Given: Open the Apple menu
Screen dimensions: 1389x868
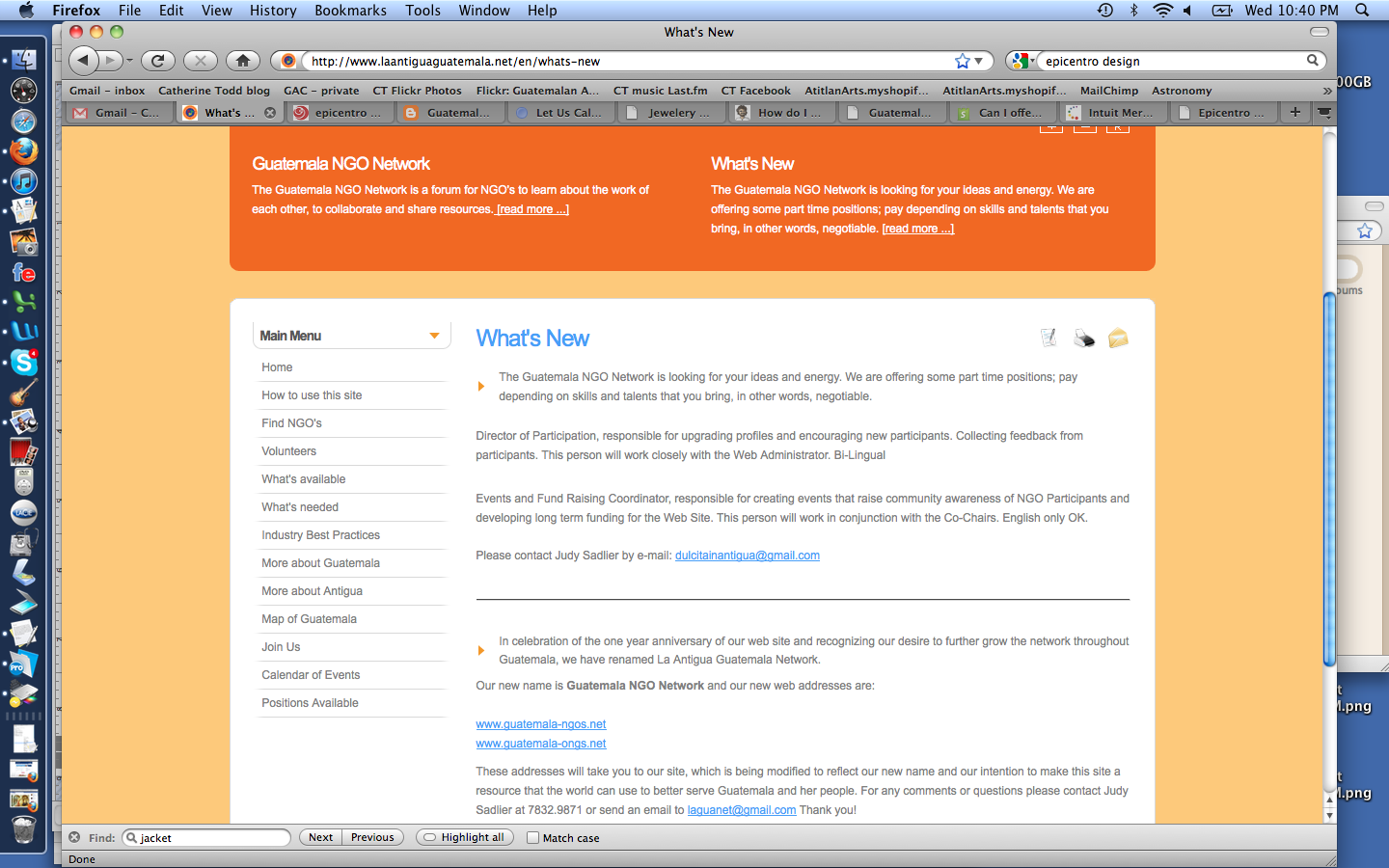Looking at the screenshot, I should tap(26, 10).
